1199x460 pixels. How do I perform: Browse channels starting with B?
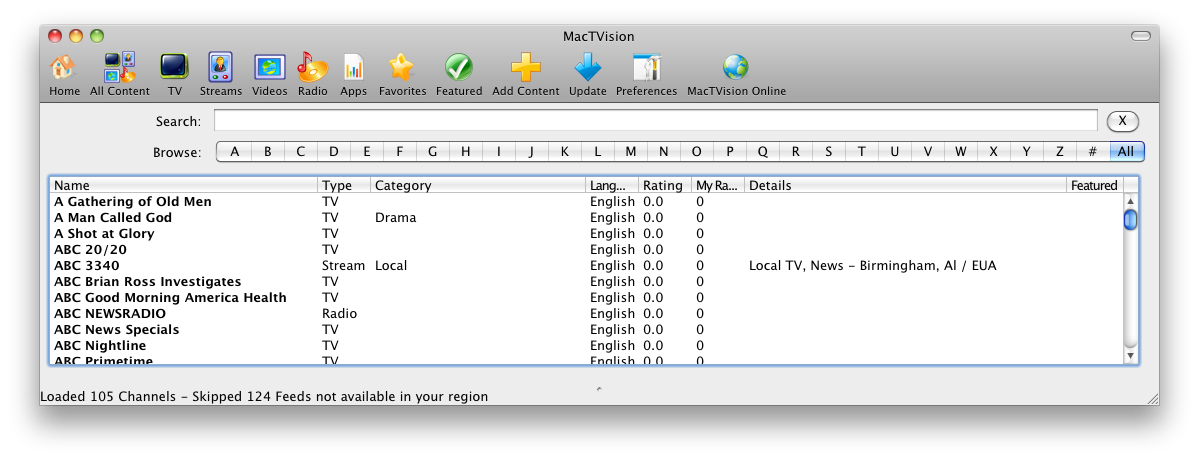click(x=268, y=152)
